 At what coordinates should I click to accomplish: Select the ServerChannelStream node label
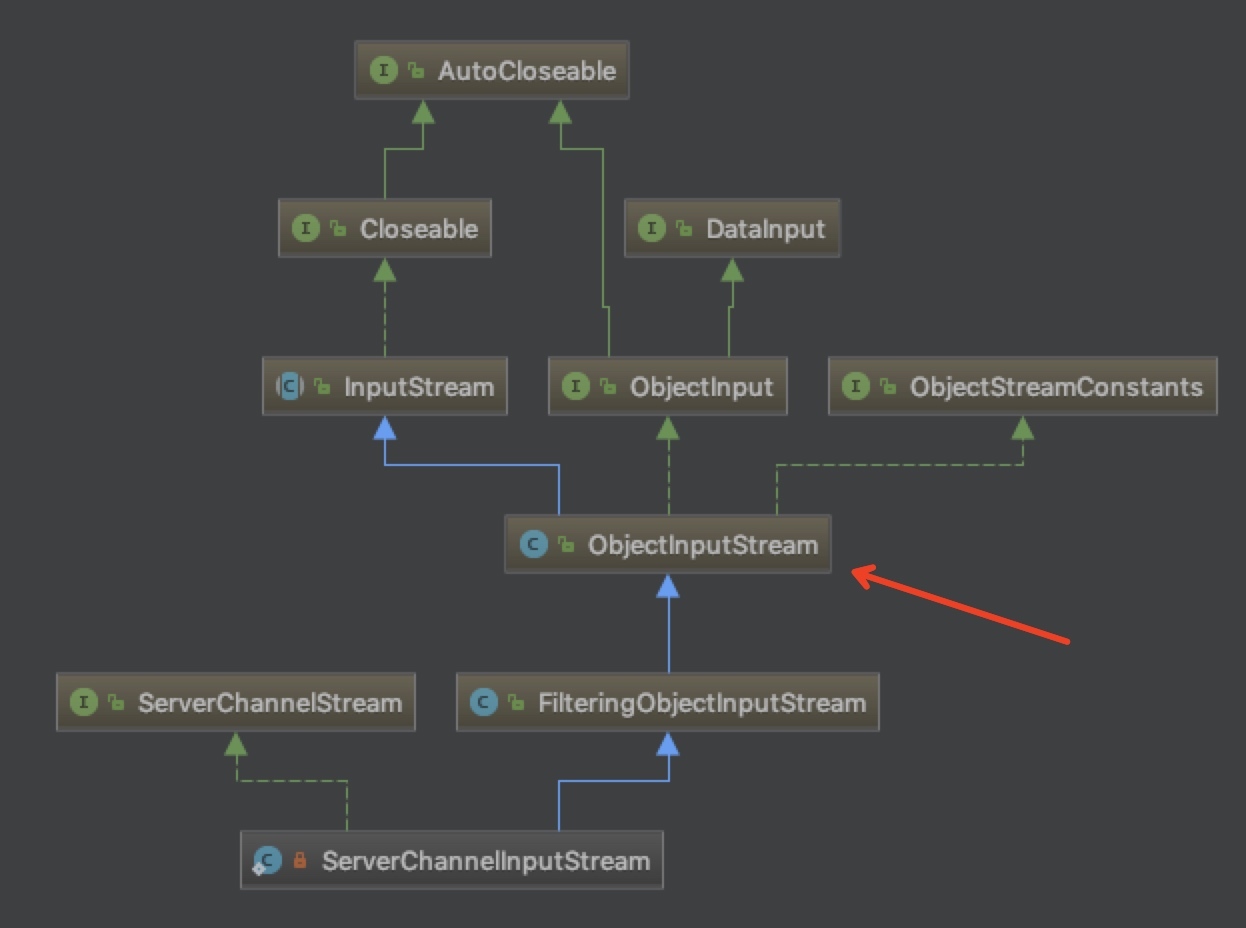[x=270, y=702]
